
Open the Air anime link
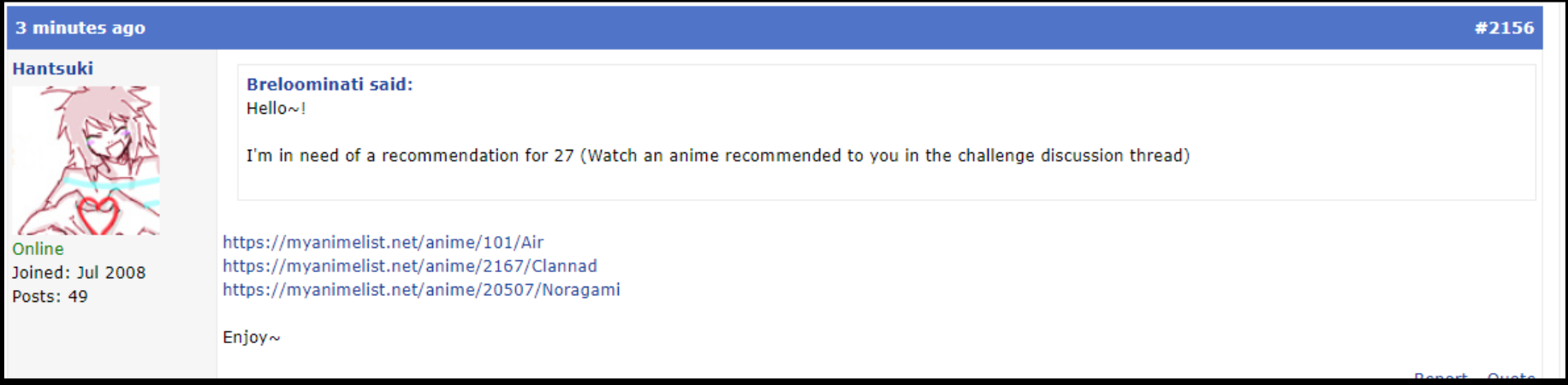click(x=383, y=242)
